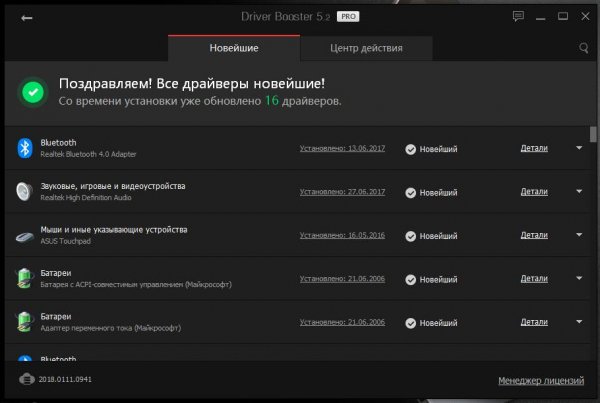Viewport: 600px width, 403px height.
Task: Open the Менеджер лицензий link
Action: [541, 380]
